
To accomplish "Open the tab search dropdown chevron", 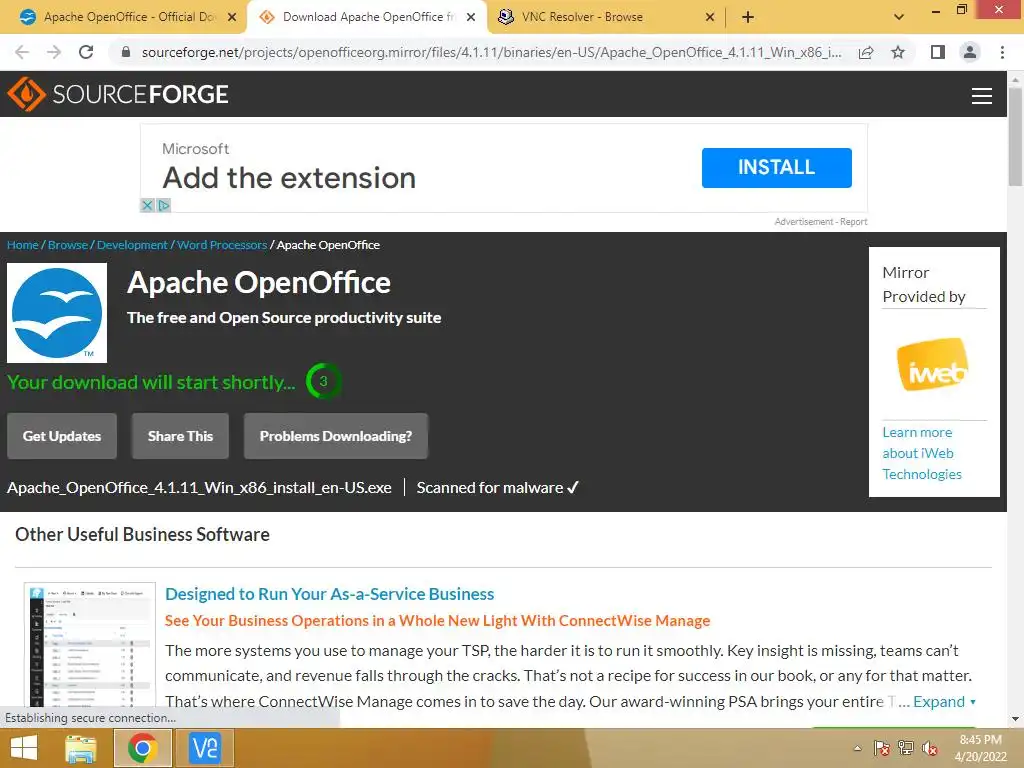I will coord(899,17).
